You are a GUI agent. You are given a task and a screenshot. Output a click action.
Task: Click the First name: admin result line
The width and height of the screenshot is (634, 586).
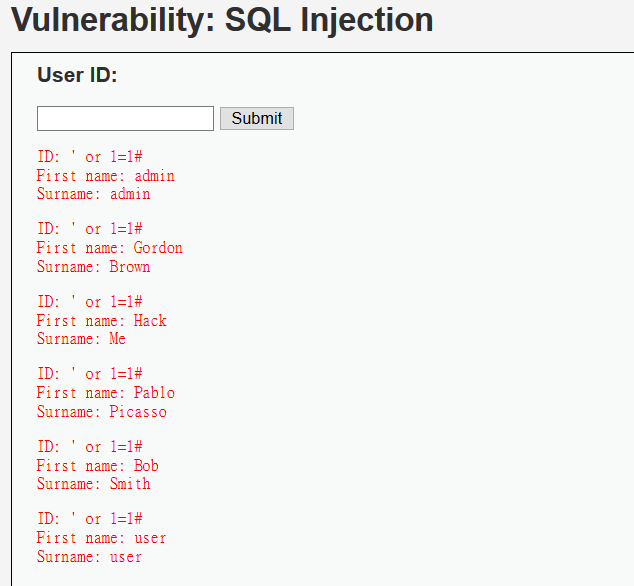[x=106, y=176]
